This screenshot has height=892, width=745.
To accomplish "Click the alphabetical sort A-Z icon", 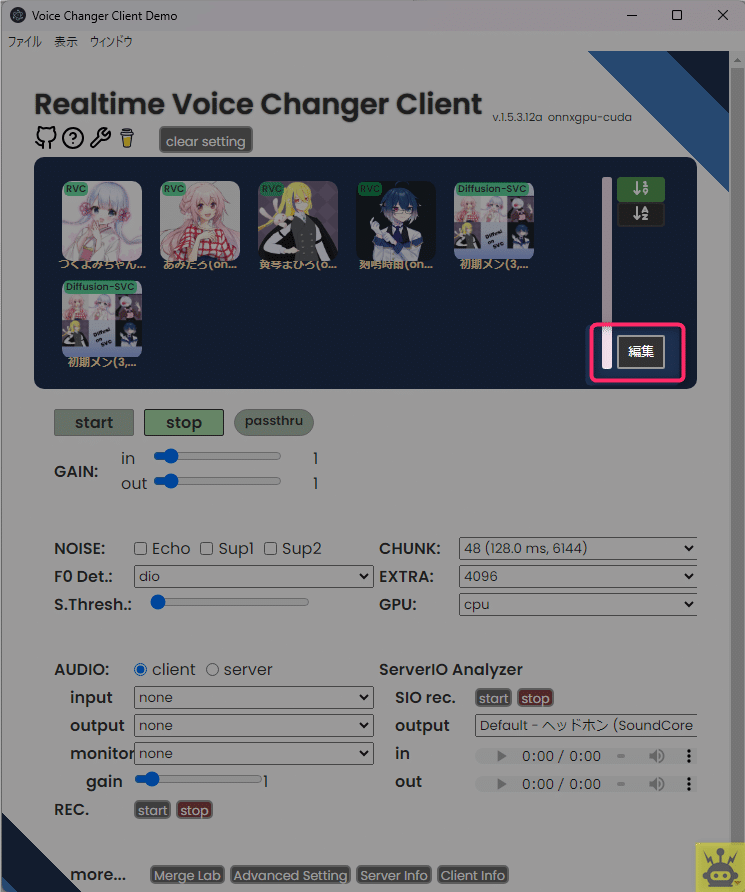I will pyautogui.click(x=641, y=214).
